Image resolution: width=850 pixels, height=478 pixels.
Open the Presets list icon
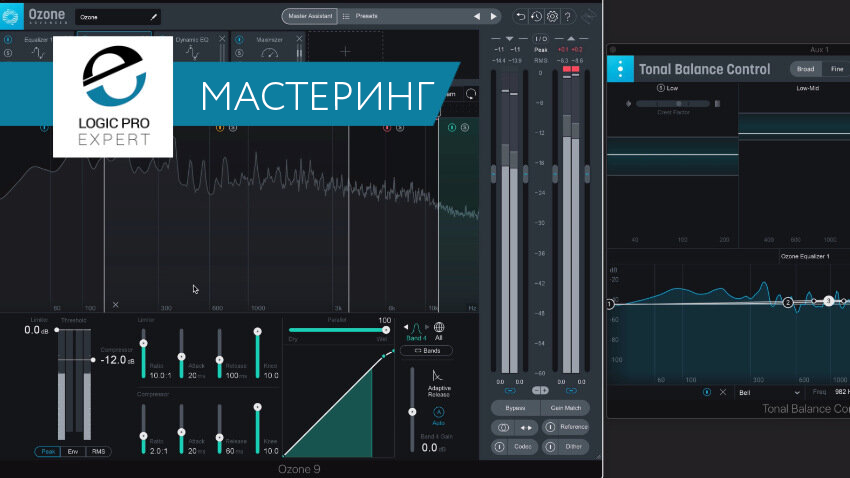tap(346, 16)
